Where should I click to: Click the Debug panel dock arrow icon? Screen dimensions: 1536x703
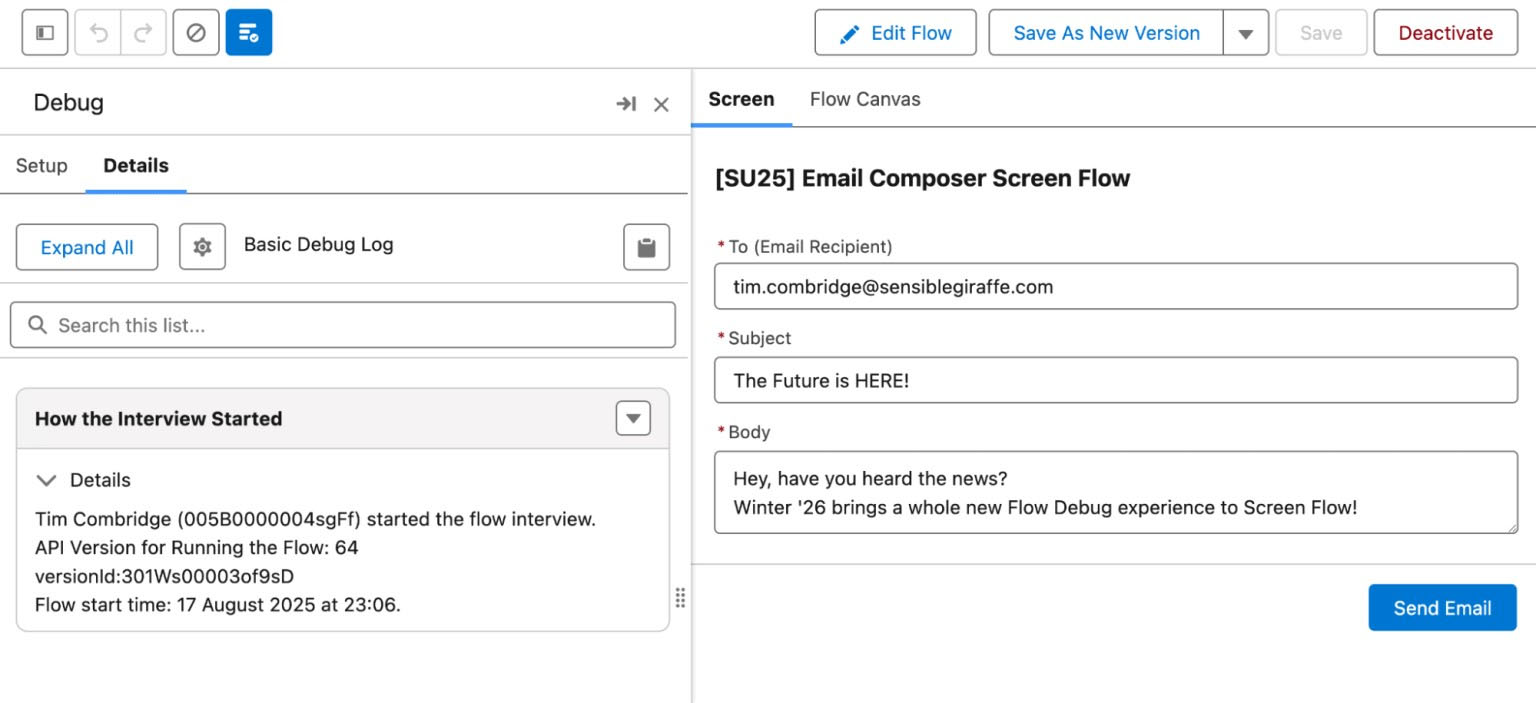pos(626,104)
